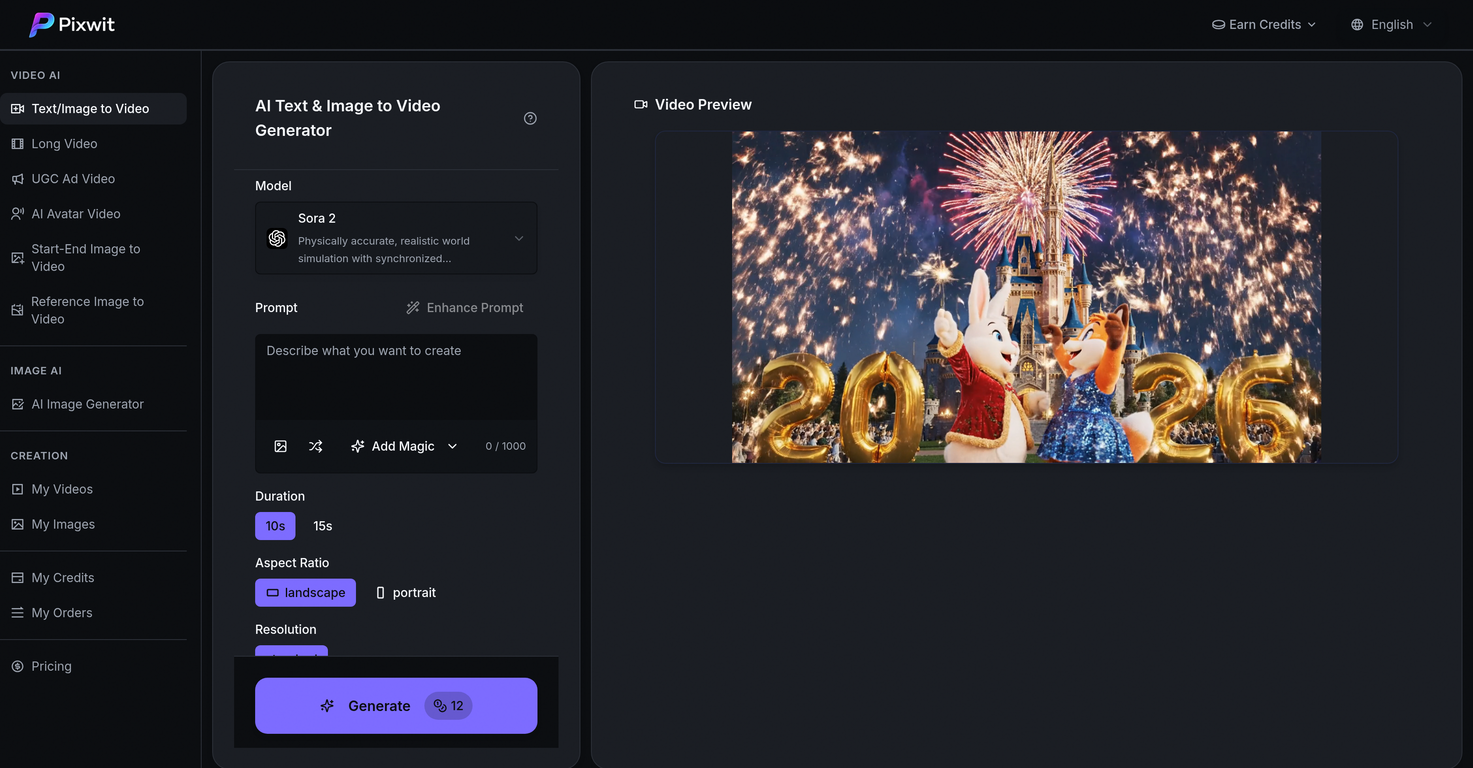Click the Resolution label
1473x768 pixels.
click(286, 629)
